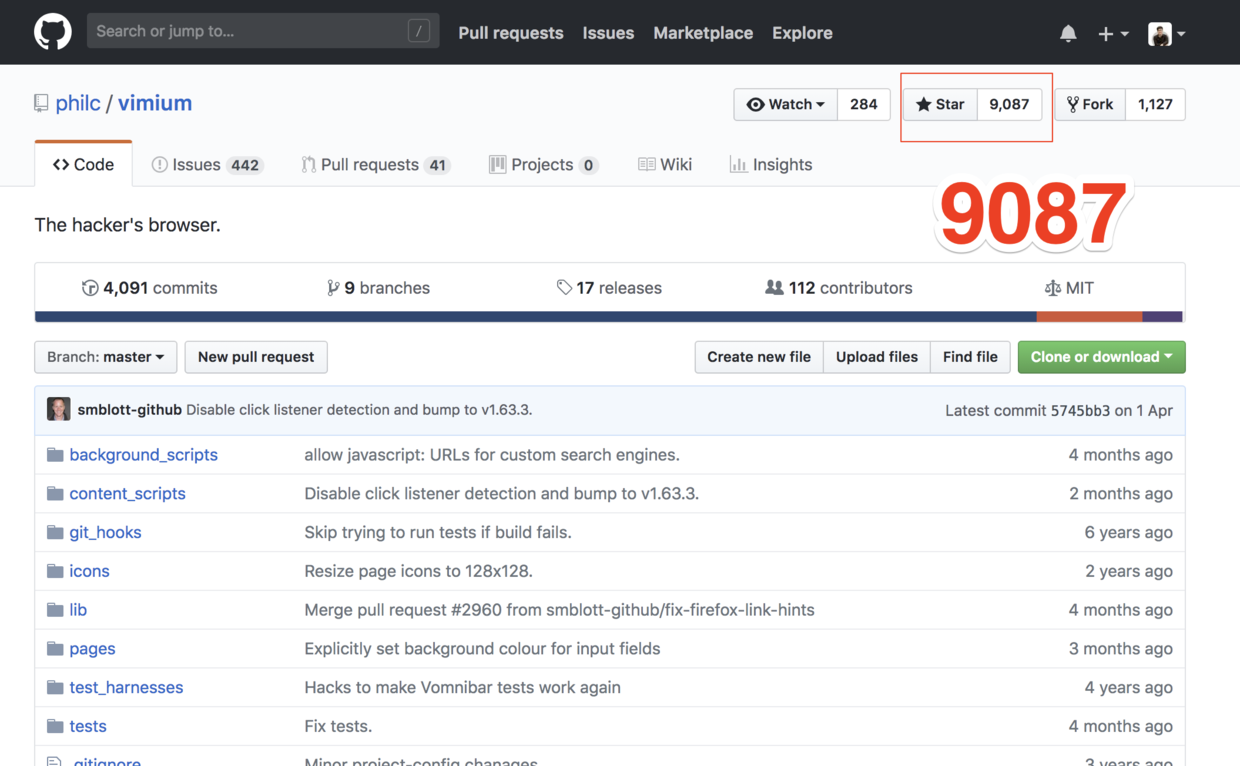
Task: Open Marketplace in top navigation
Action: (x=703, y=33)
